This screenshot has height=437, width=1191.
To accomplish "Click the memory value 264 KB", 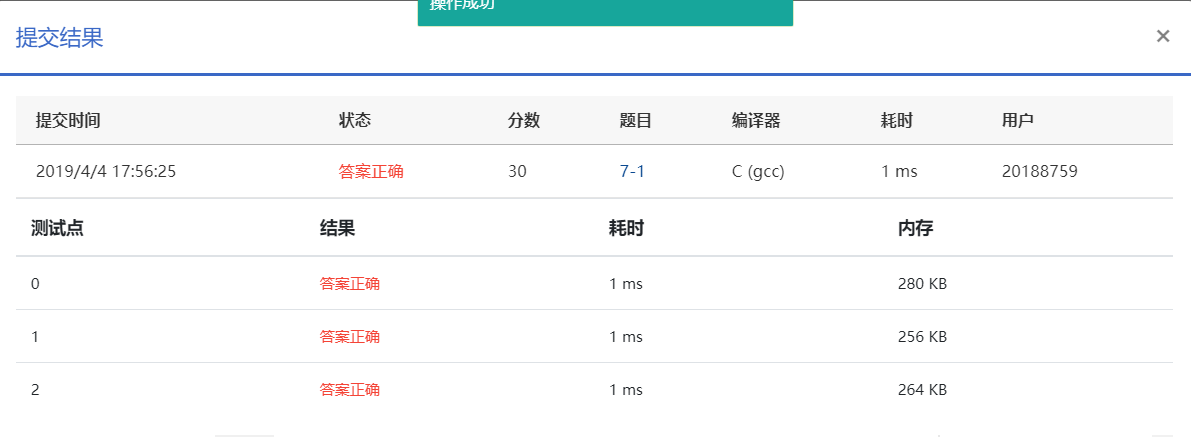I will point(922,390).
